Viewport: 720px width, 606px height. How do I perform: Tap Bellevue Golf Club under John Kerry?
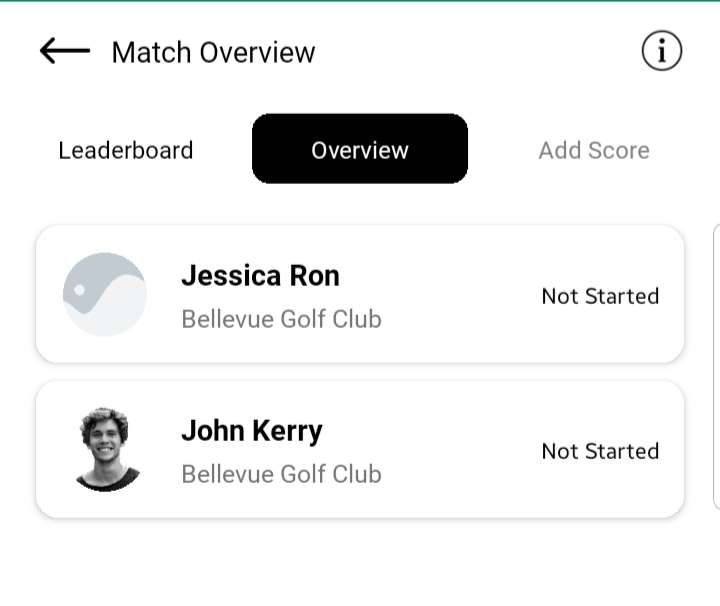pyautogui.click(x=281, y=474)
